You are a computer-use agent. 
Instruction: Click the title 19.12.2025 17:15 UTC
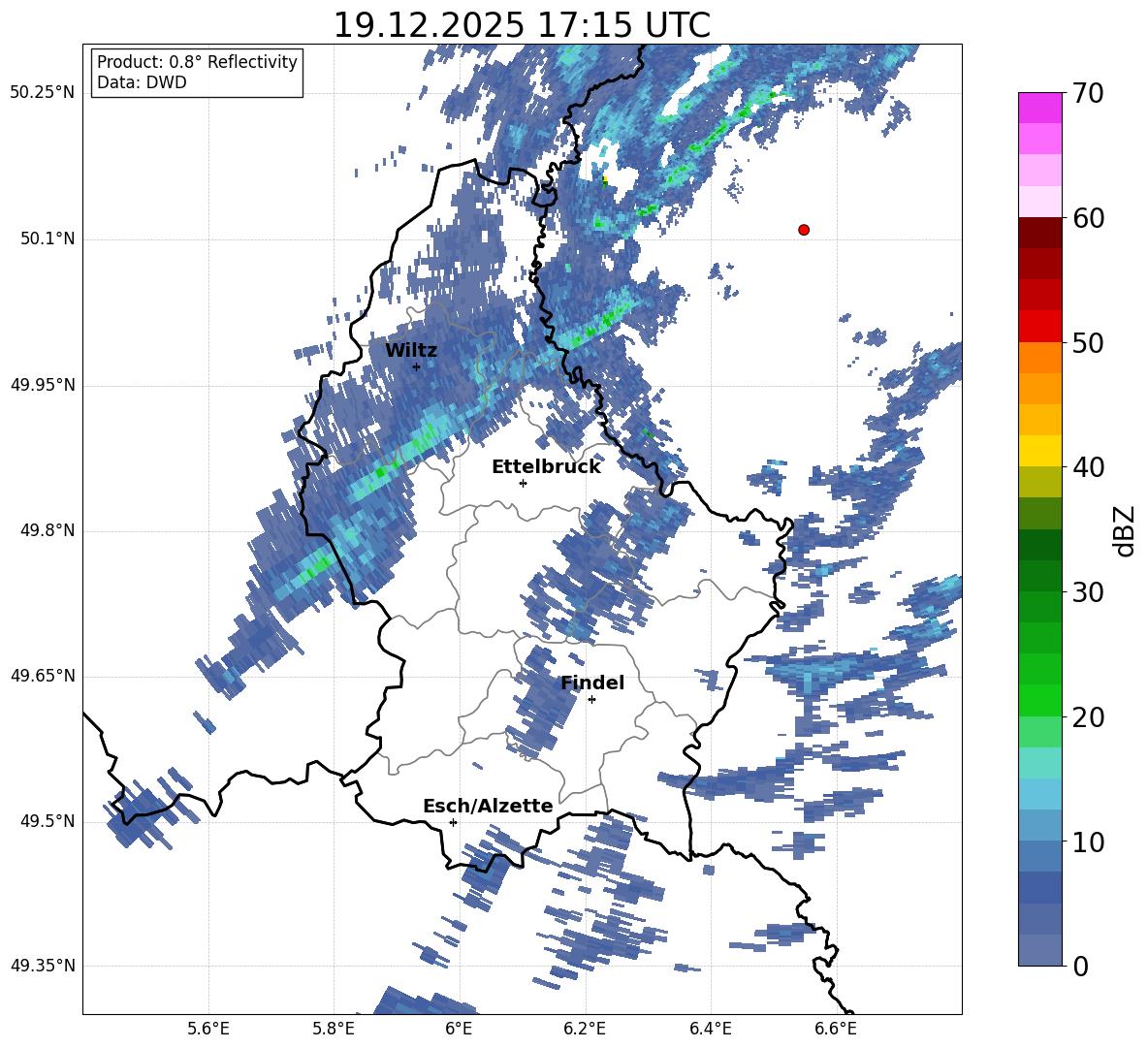coord(522,25)
